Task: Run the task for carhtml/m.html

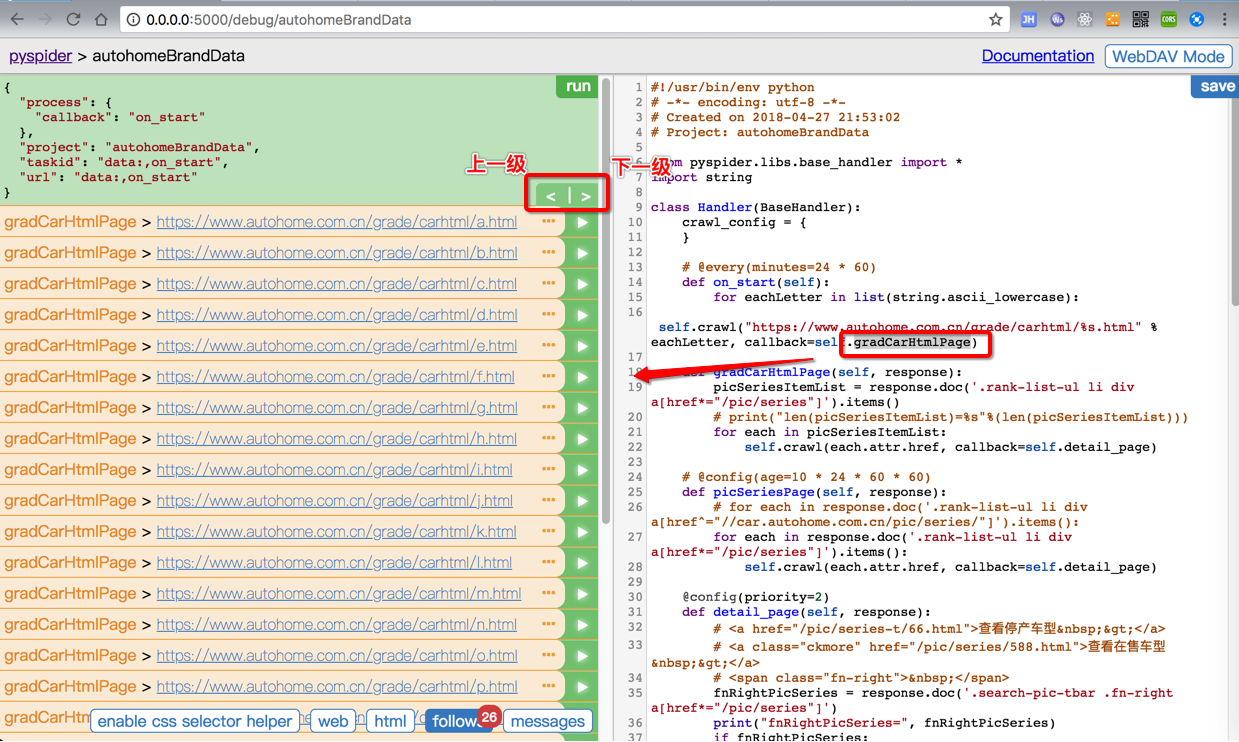Action: (582, 594)
